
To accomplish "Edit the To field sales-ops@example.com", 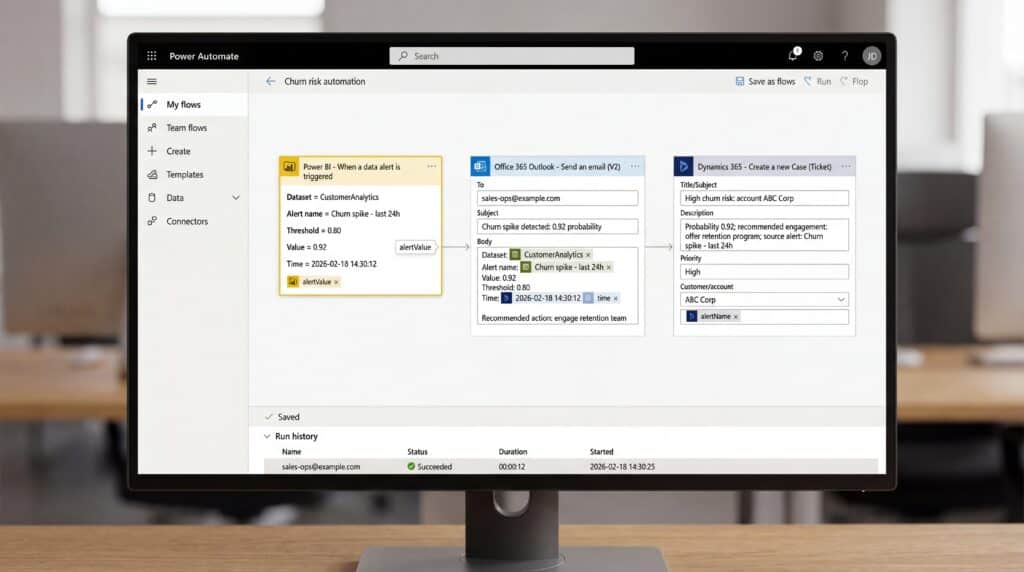I will point(557,198).
